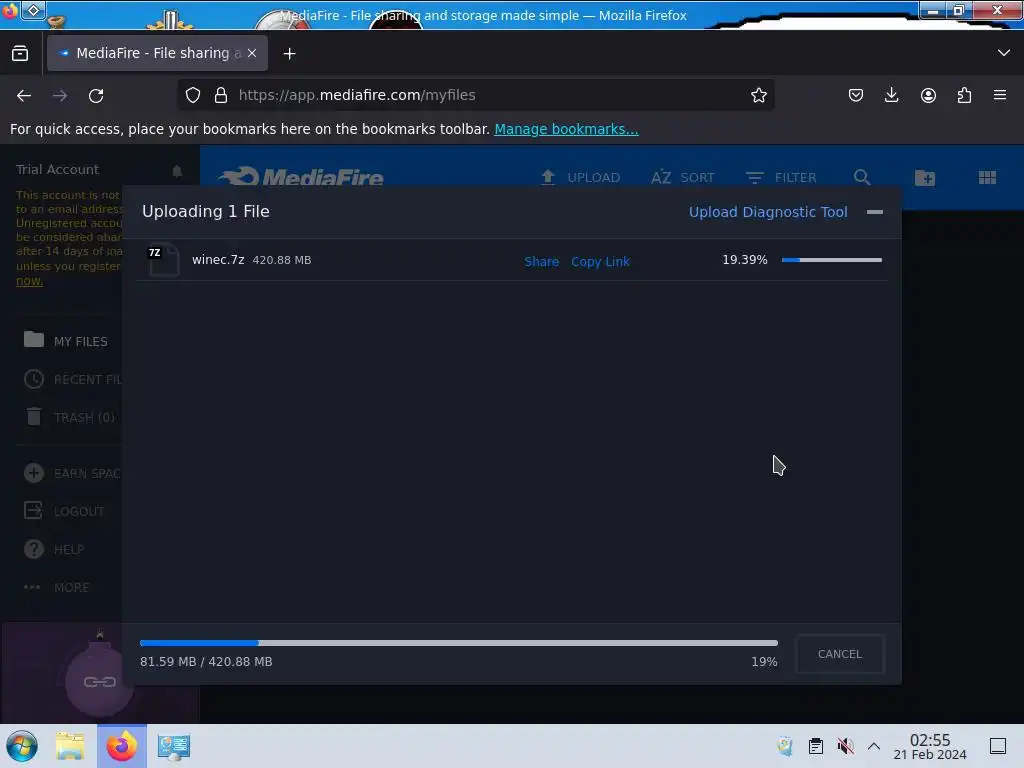Click Copy Link for winec.7z

pos(600,261)
